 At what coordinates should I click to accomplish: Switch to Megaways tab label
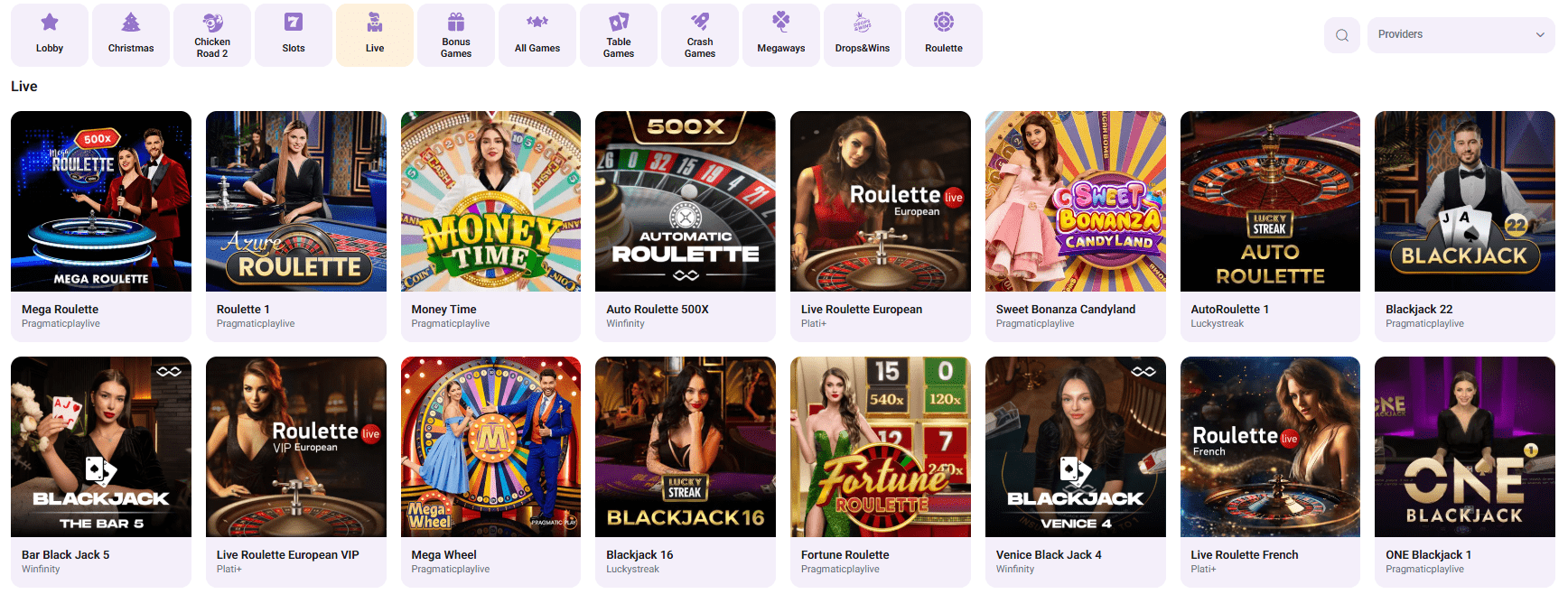pos(781,49)
